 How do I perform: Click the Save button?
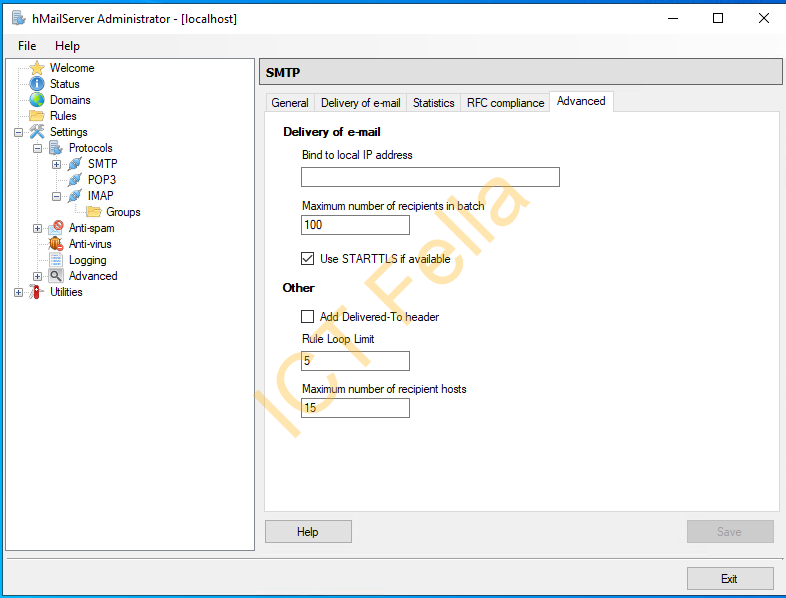pos(730,531)
